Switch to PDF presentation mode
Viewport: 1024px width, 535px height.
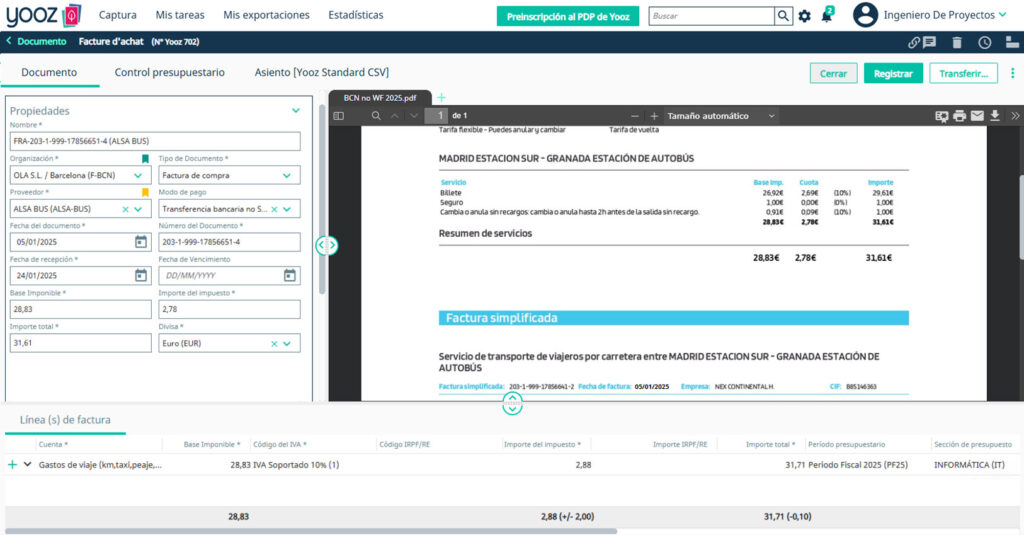[x=941, y=116]
